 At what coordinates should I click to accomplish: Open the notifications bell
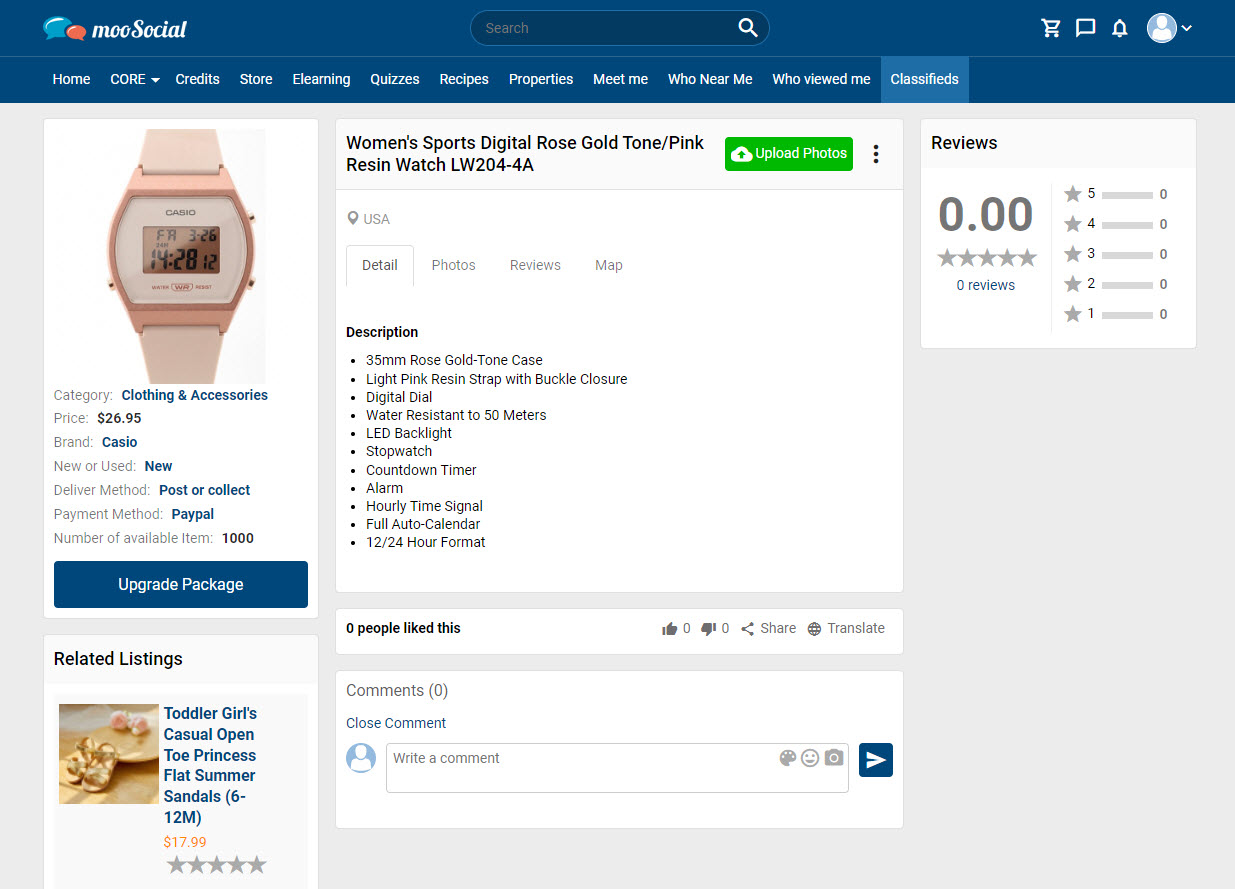coord(1120,28)
